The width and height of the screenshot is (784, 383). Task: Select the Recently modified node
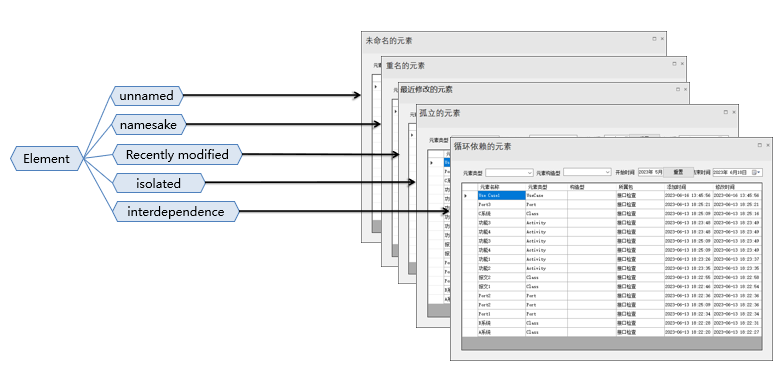177,154
